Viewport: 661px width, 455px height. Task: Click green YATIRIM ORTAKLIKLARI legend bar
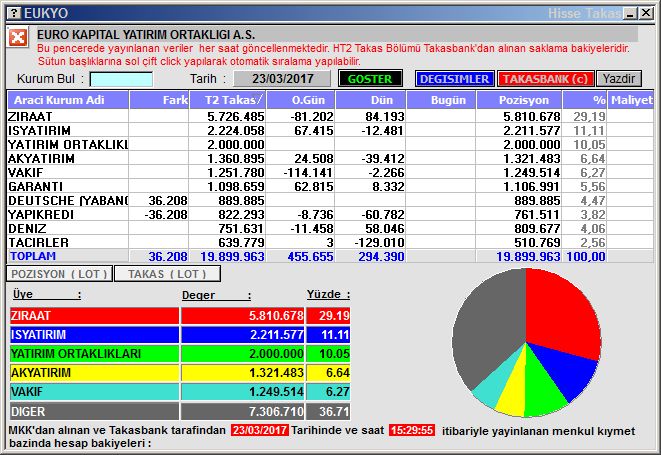(94, 354)
